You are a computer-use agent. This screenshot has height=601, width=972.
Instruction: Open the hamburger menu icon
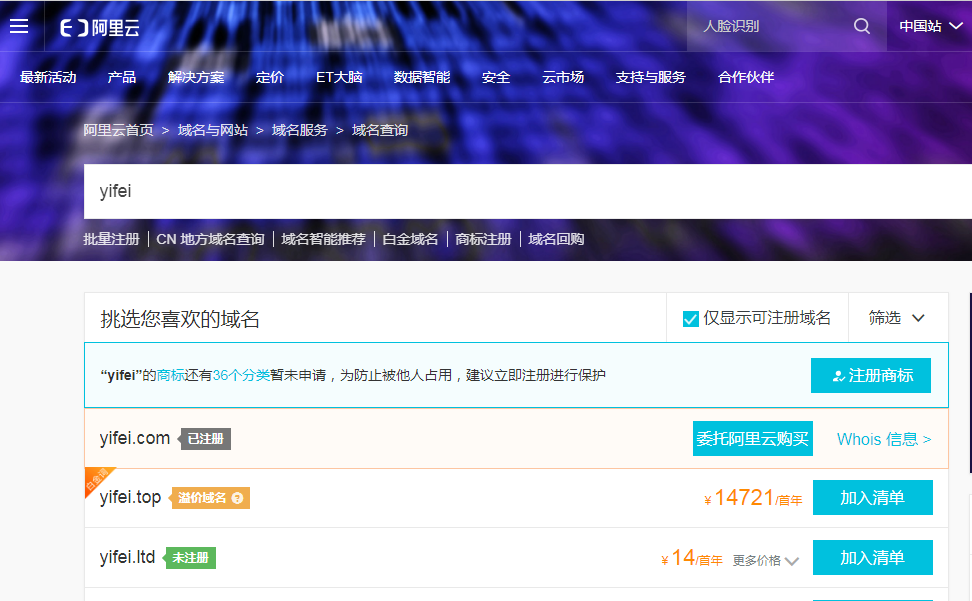click(x=19, y=26)
